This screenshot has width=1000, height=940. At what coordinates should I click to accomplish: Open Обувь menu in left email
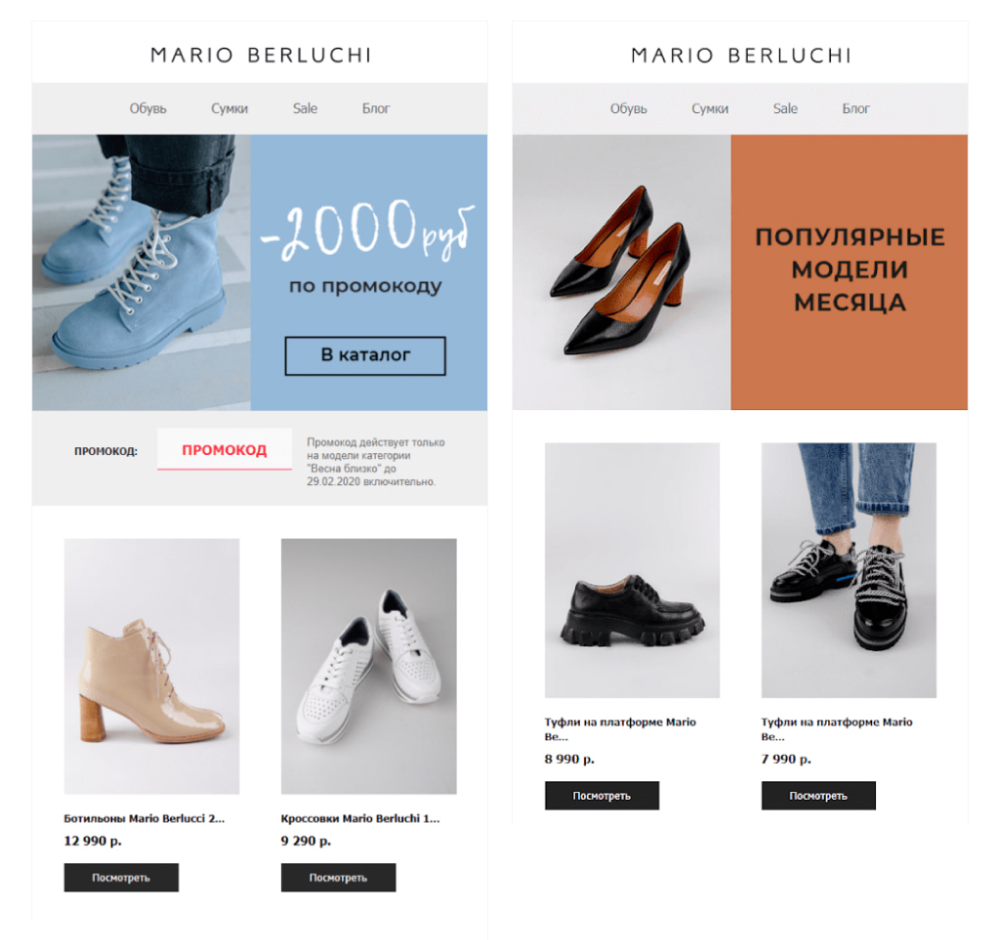click(148, 108)
